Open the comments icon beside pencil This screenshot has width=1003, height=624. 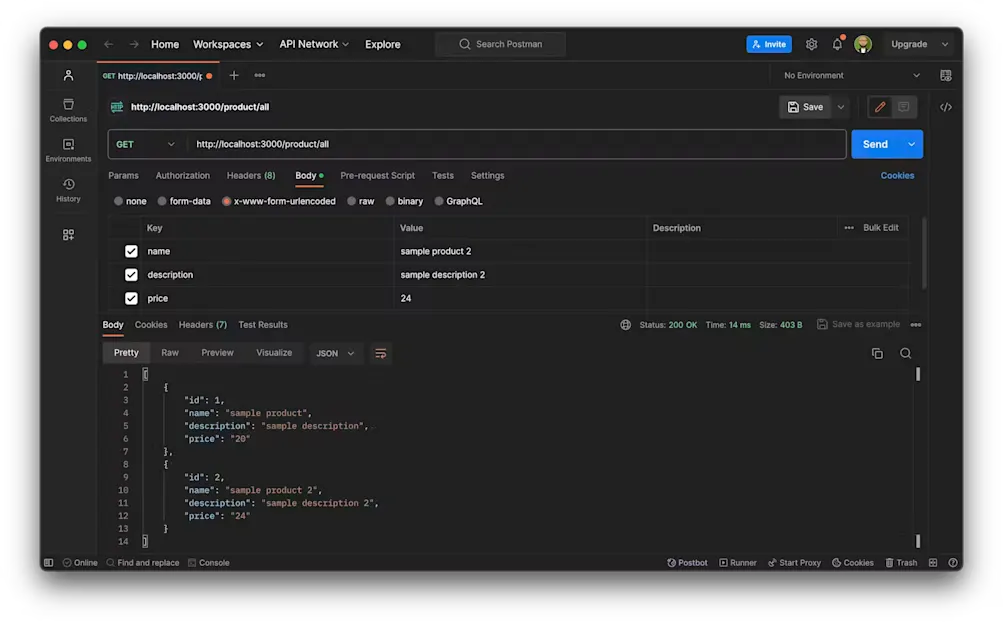tap(904, 107)
